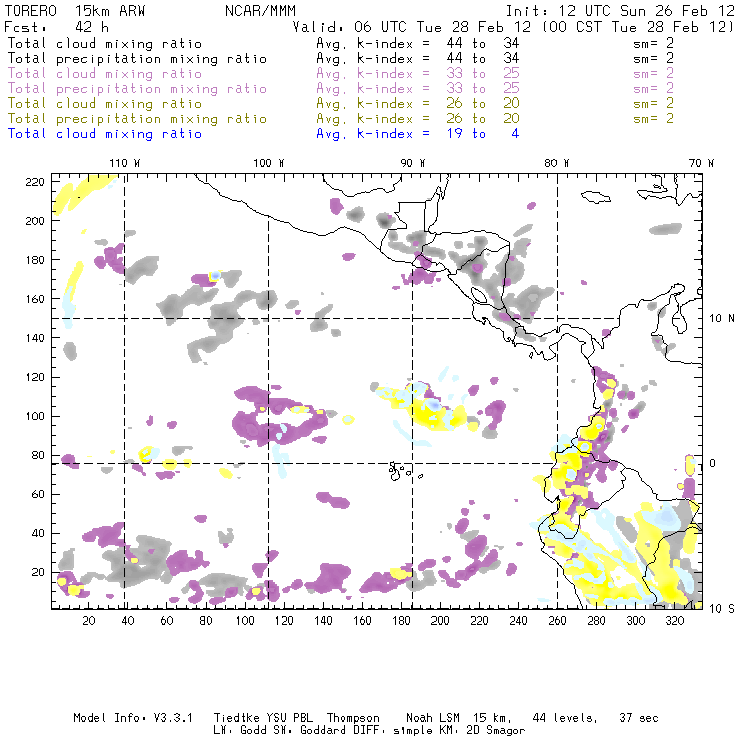Click the purple "Total precipitation mixing ratio" legend label
The image size is (740, 740).
pyautogui.click(x=137, y=89)
